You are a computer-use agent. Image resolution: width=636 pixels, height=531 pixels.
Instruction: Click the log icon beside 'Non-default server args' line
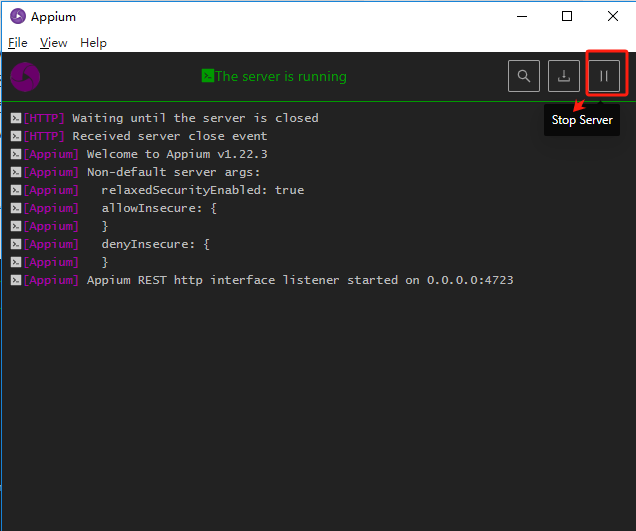[16, 172]
